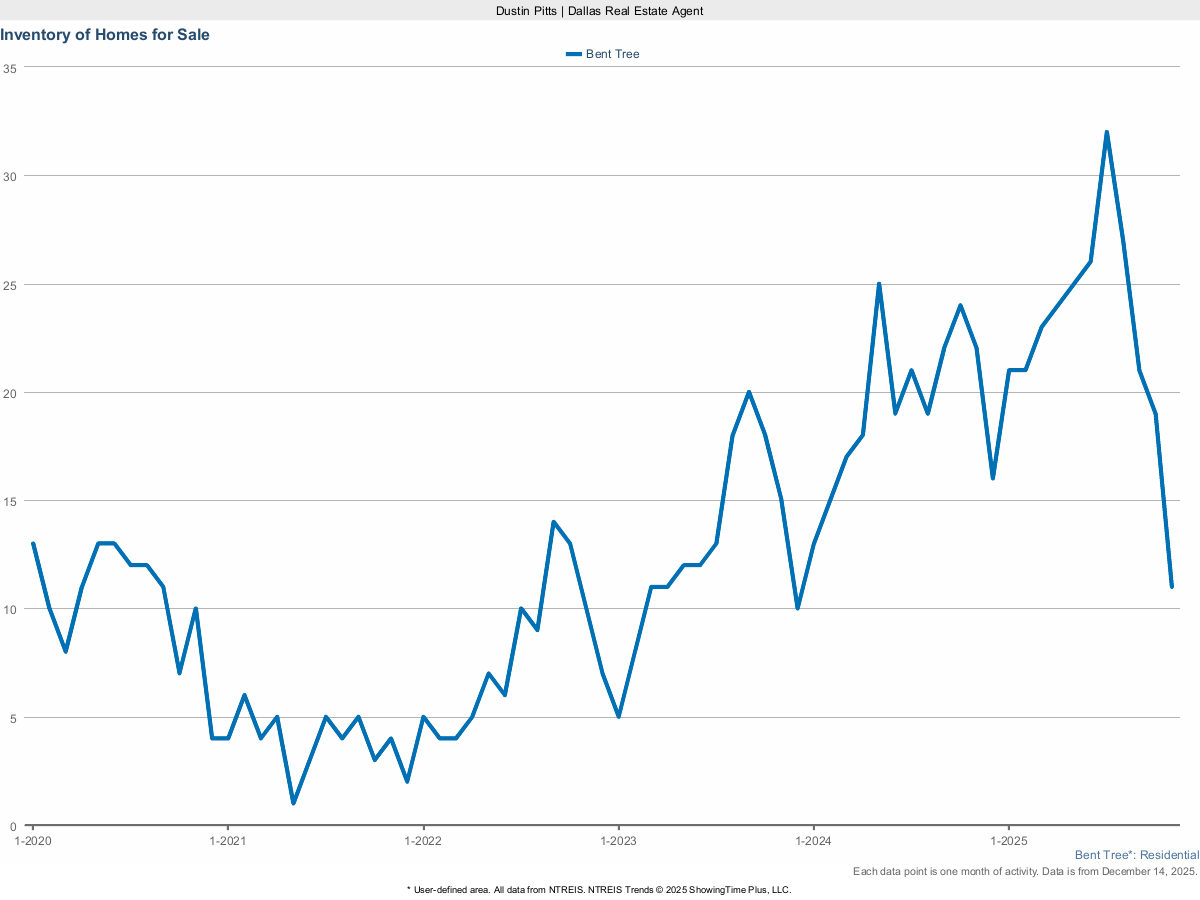Viewport: 1200px width, 900px height.
Task: Select the 1-2024 x-axis label
Action: 813,840
